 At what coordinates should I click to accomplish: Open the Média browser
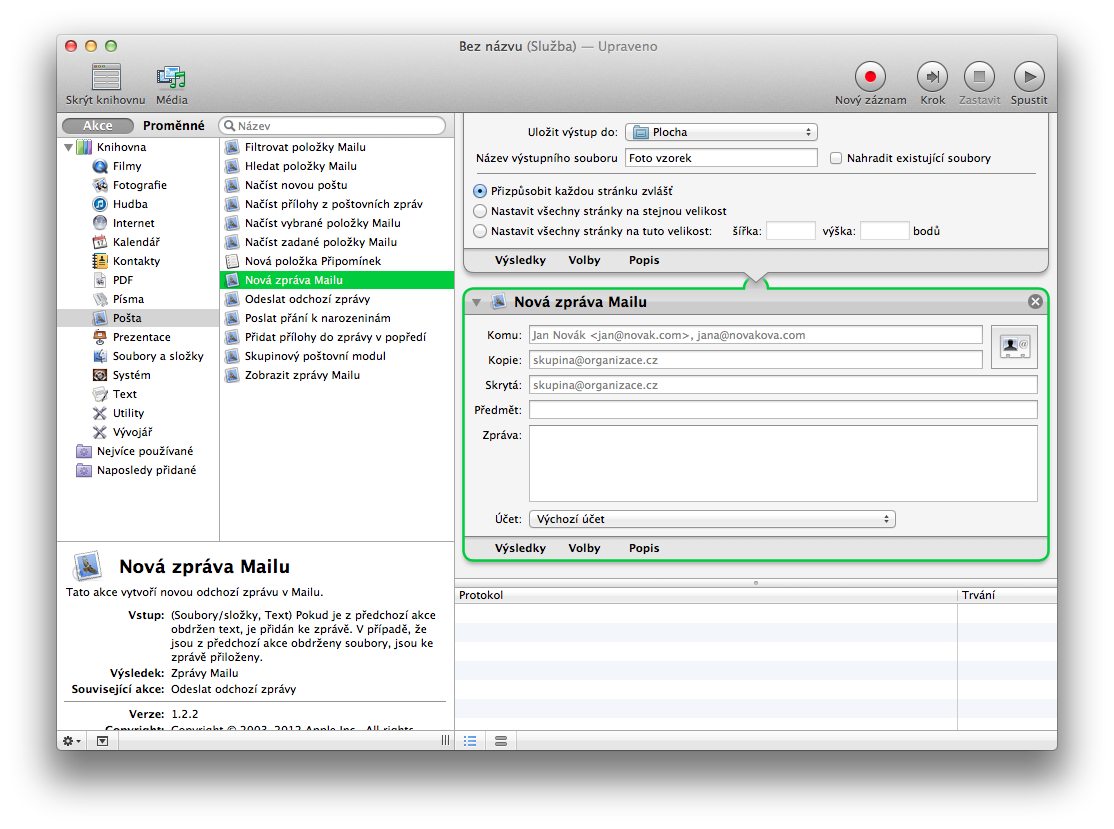pyautogui.click(x=171, y=77)
